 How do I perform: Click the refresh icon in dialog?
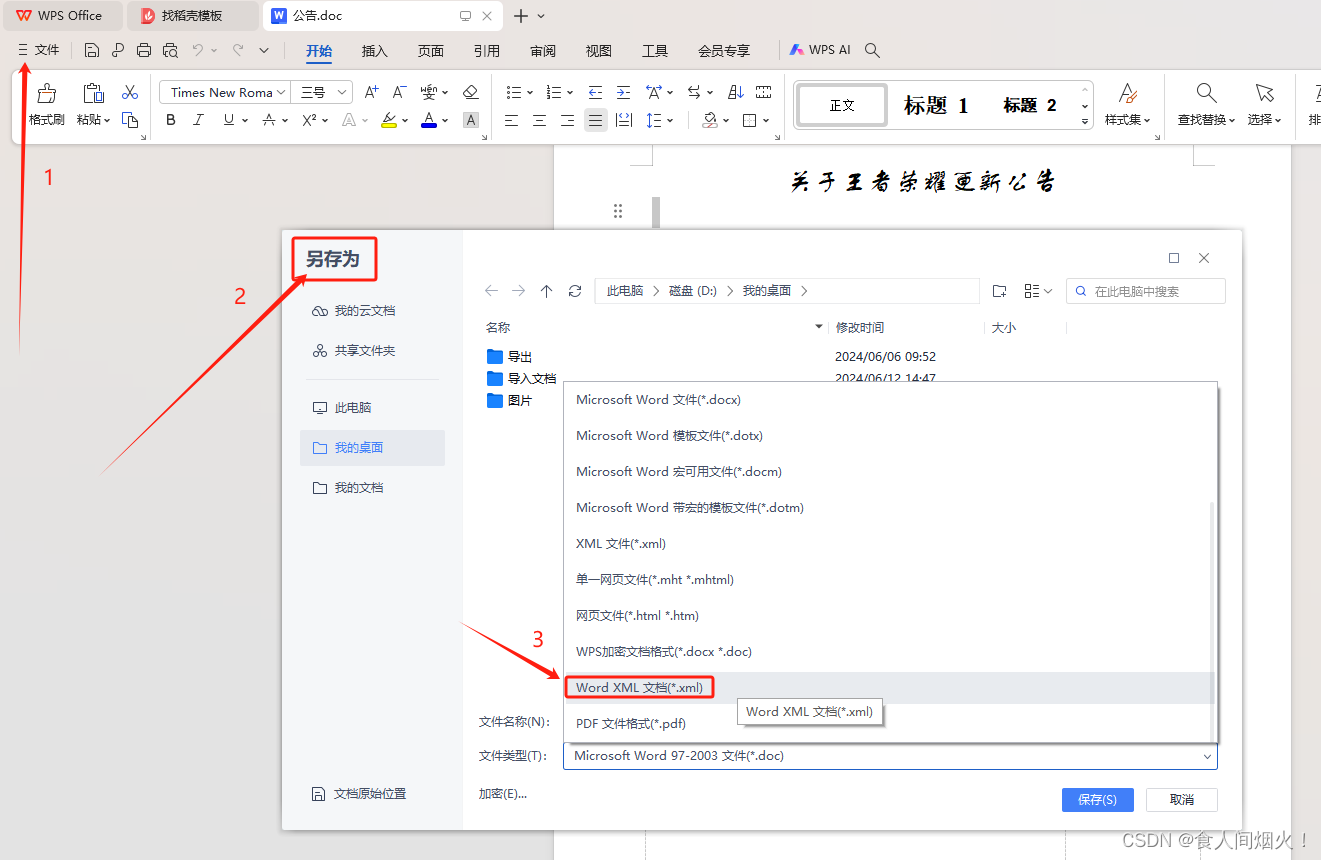[x=575, y=291]
